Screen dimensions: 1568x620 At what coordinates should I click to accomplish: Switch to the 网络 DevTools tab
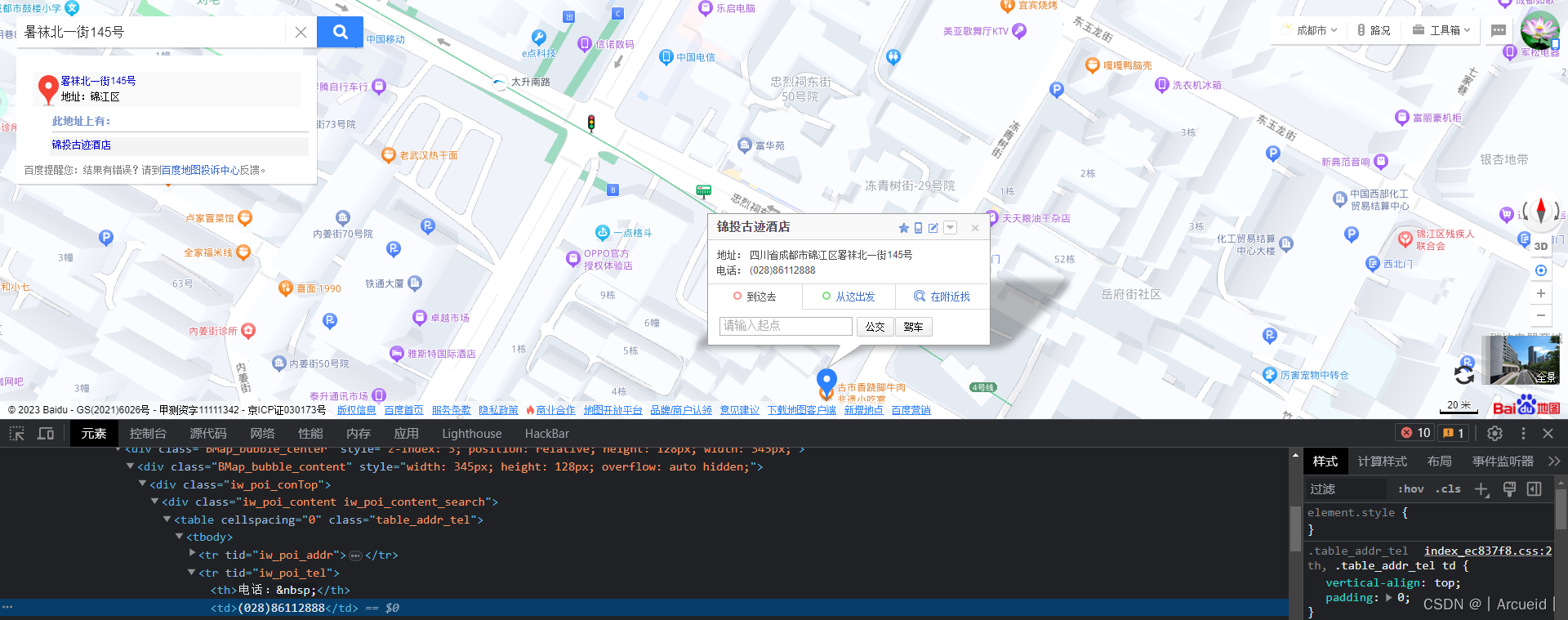(x=263, y=433)
